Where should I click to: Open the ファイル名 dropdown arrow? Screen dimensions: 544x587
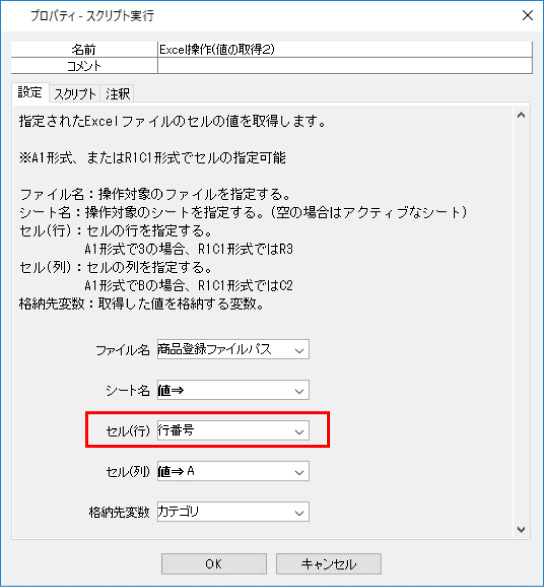[299, 350]
